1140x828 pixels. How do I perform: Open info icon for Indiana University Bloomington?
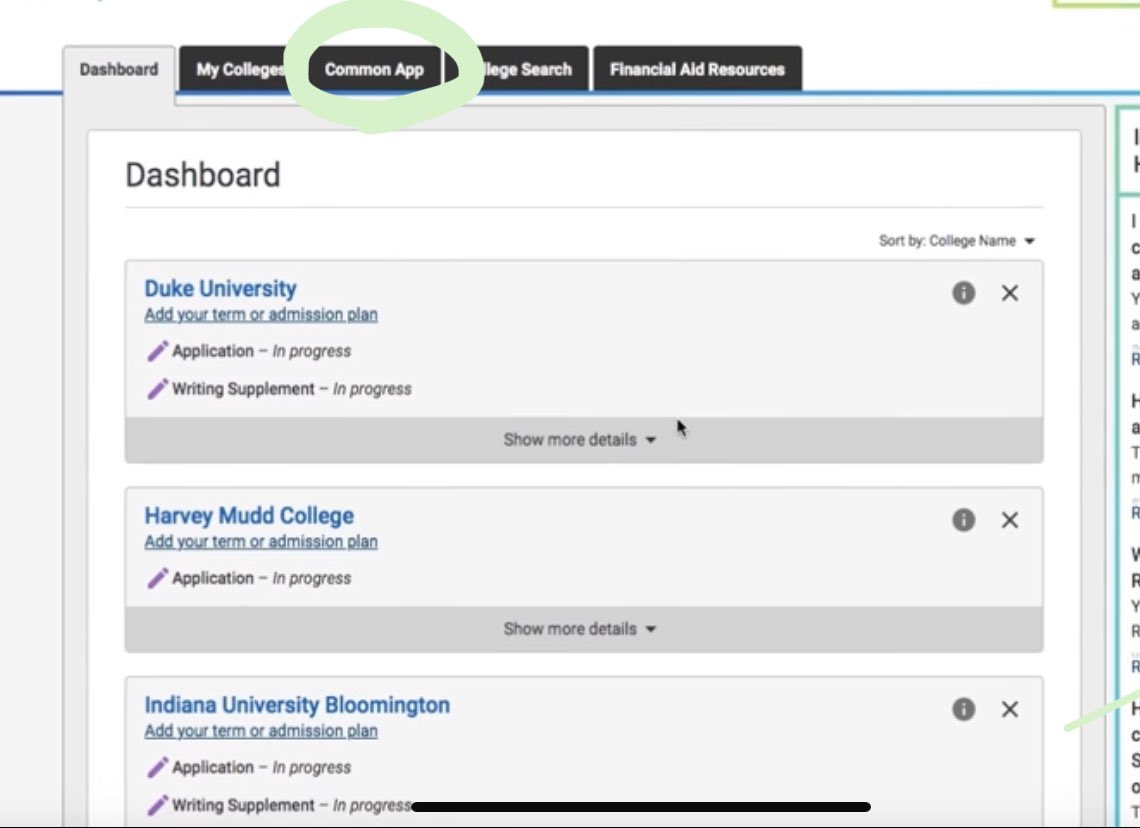point(963,709)
